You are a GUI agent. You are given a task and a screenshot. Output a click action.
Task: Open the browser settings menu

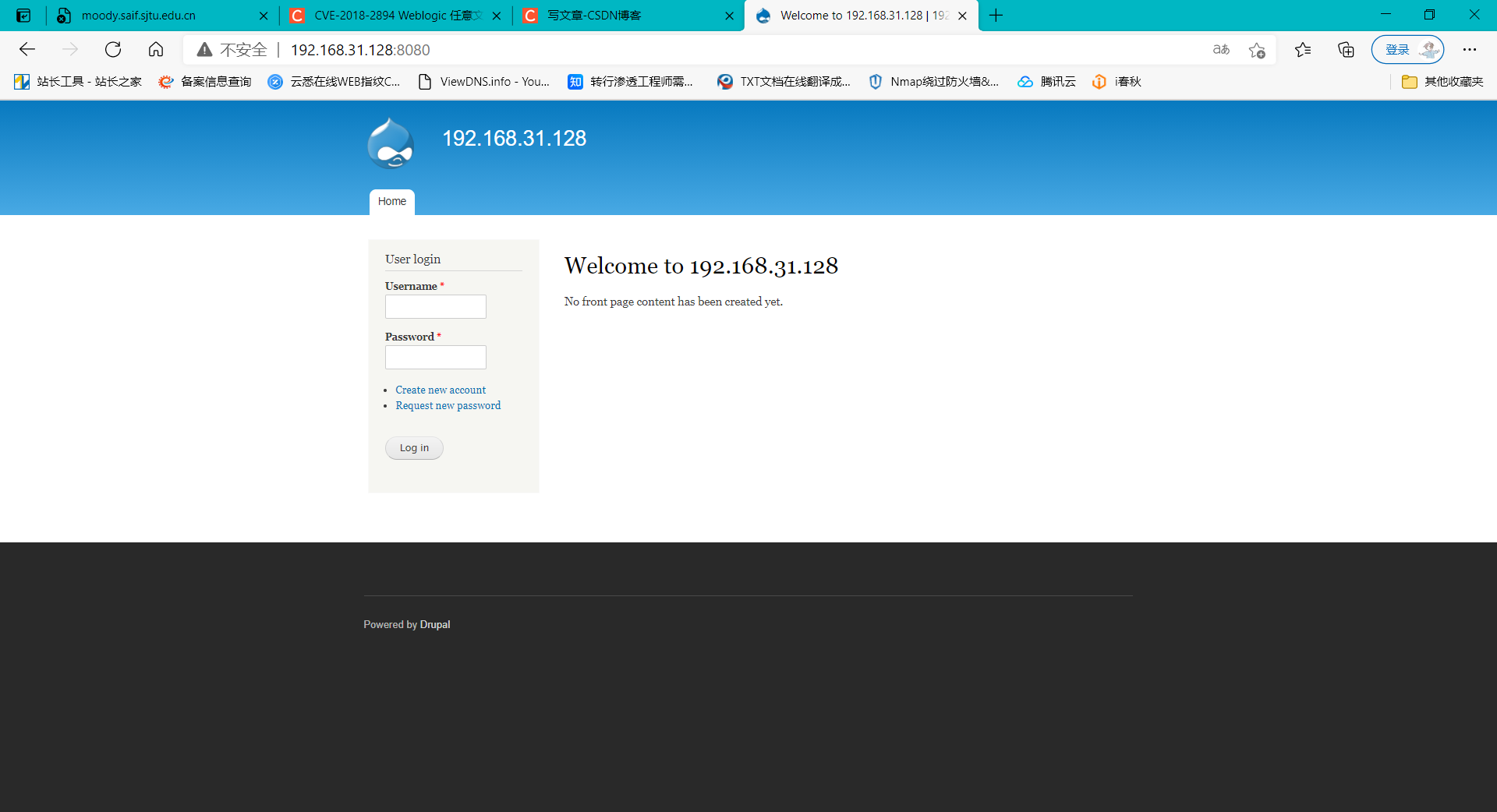coord(1470,50)
